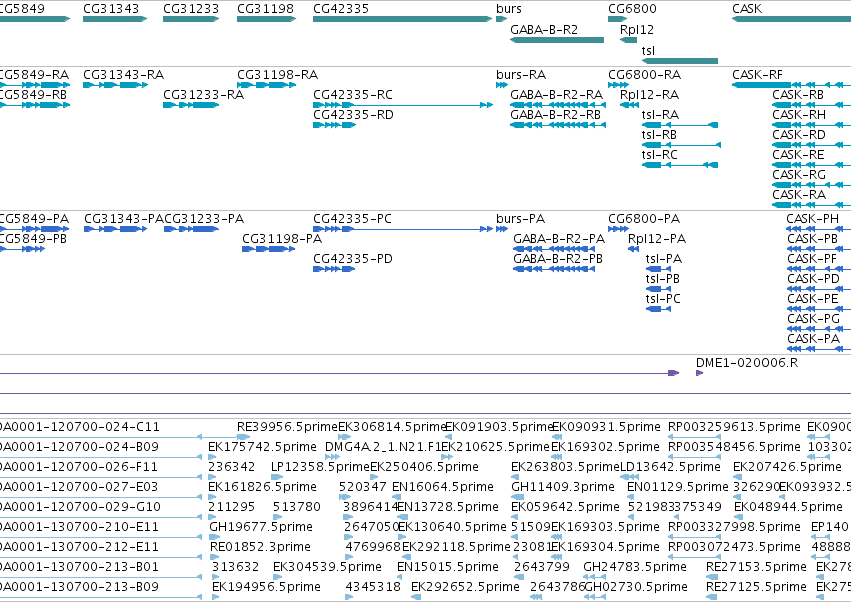The width and height of the screenshot is (851, 602).
Task: Click the DME1-020006.R feature label
Action: click(x=747, y=363)
